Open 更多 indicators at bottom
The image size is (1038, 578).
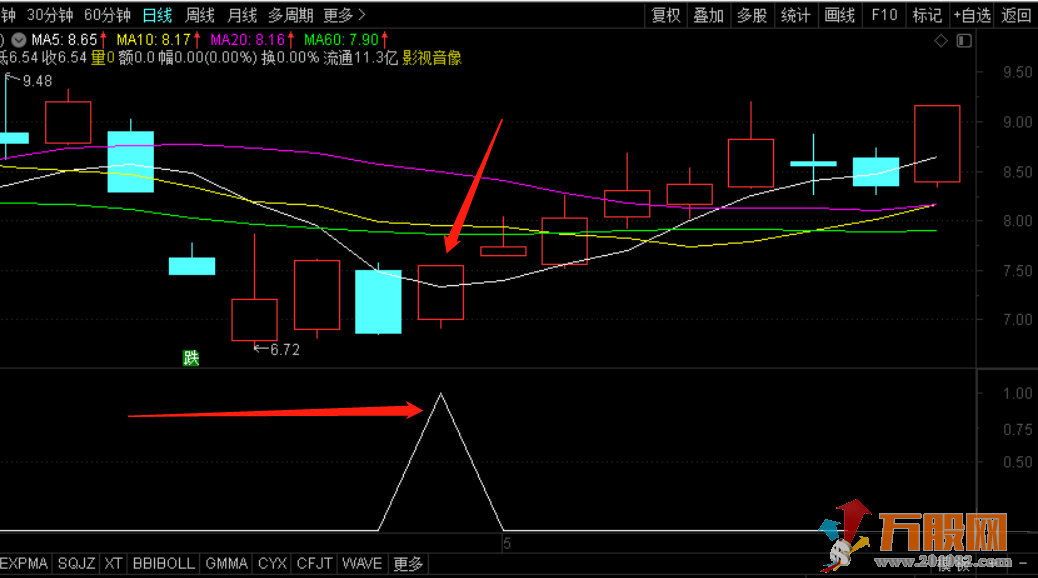[408, 563]
